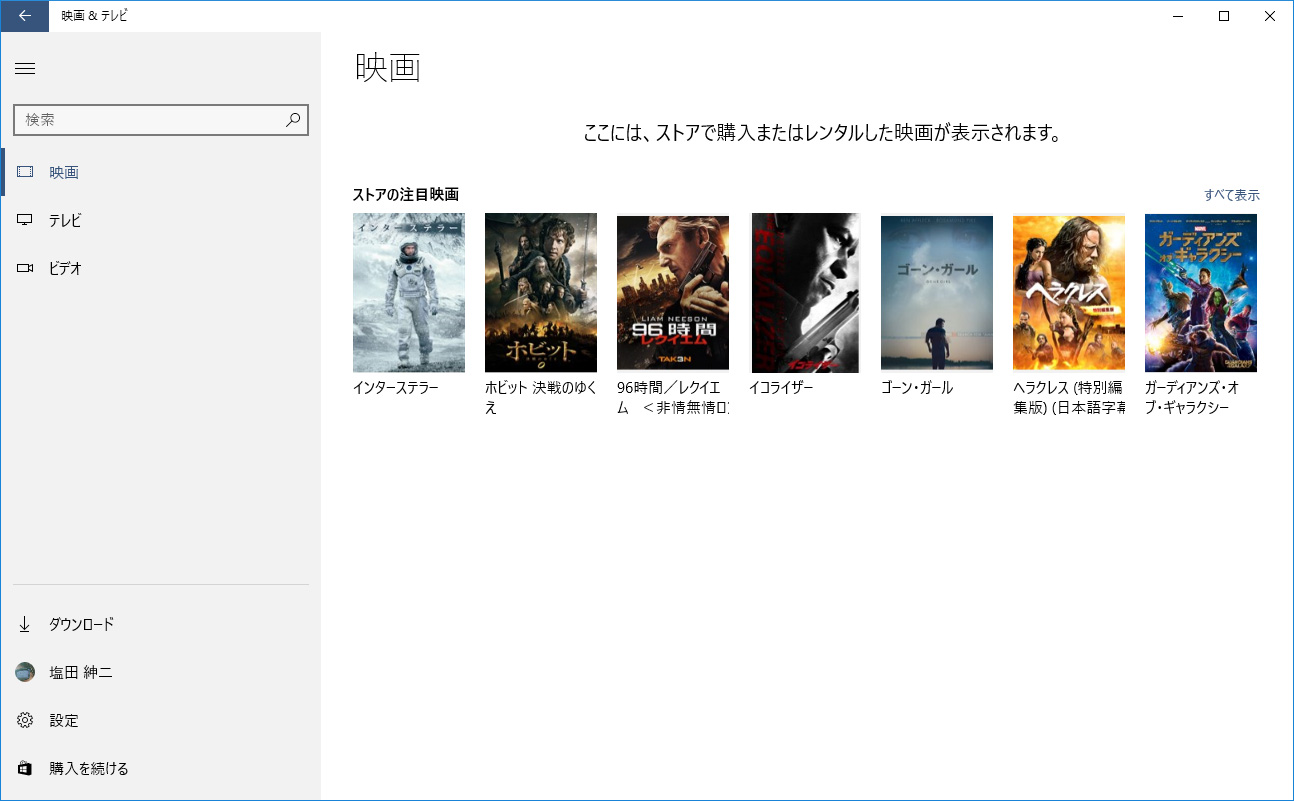The width and height of the screenshot is (1294, 801).
Task: Go back with the title bar arrow
Action: 24,16
